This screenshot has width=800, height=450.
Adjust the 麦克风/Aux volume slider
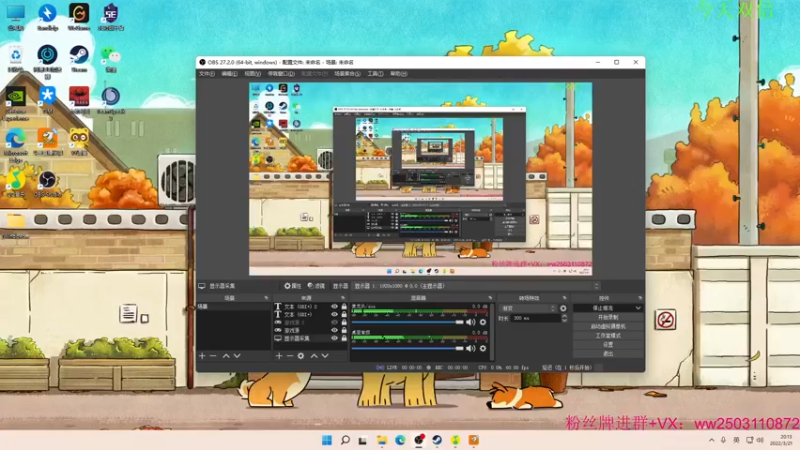(407, 322)
